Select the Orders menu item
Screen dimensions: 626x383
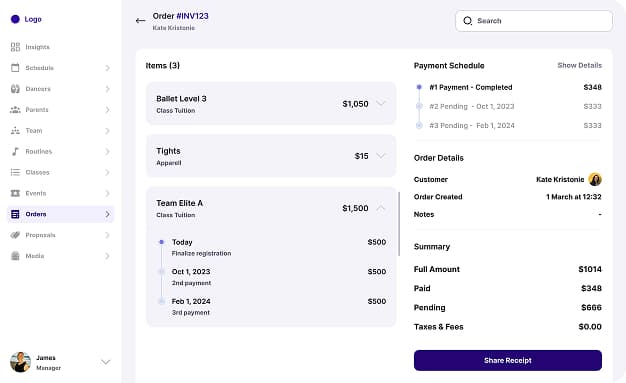(61, 214)
